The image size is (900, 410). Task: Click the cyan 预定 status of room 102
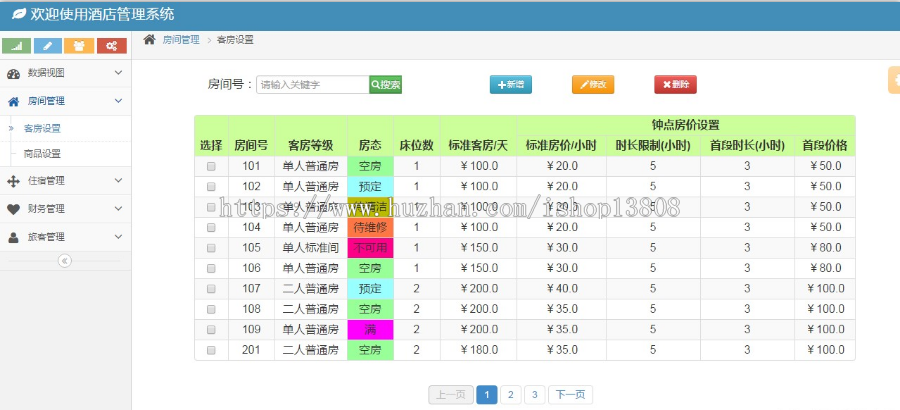pos(370,187)
